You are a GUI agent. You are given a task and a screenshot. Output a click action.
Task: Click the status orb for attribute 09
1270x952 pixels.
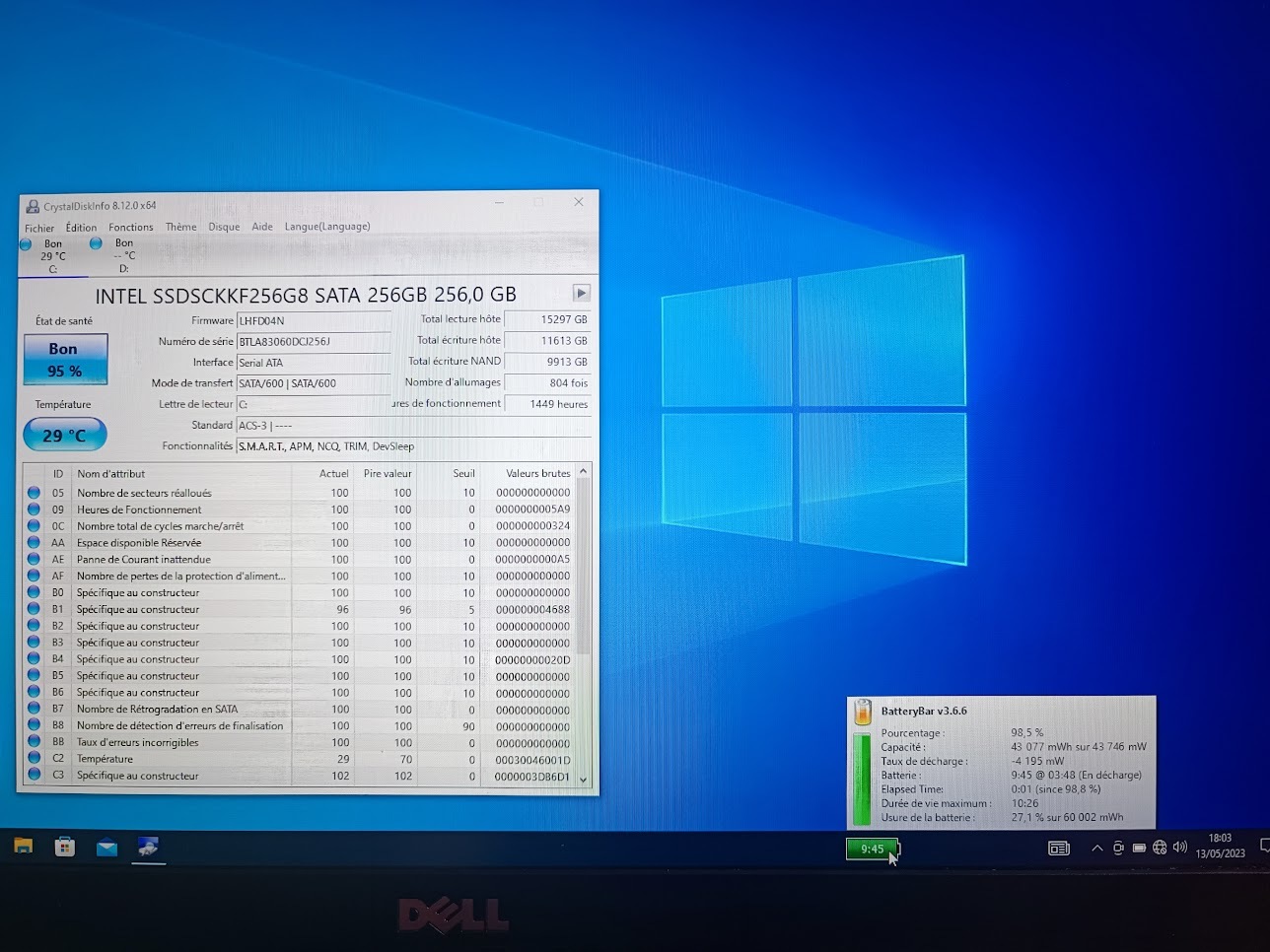[34, 510]
